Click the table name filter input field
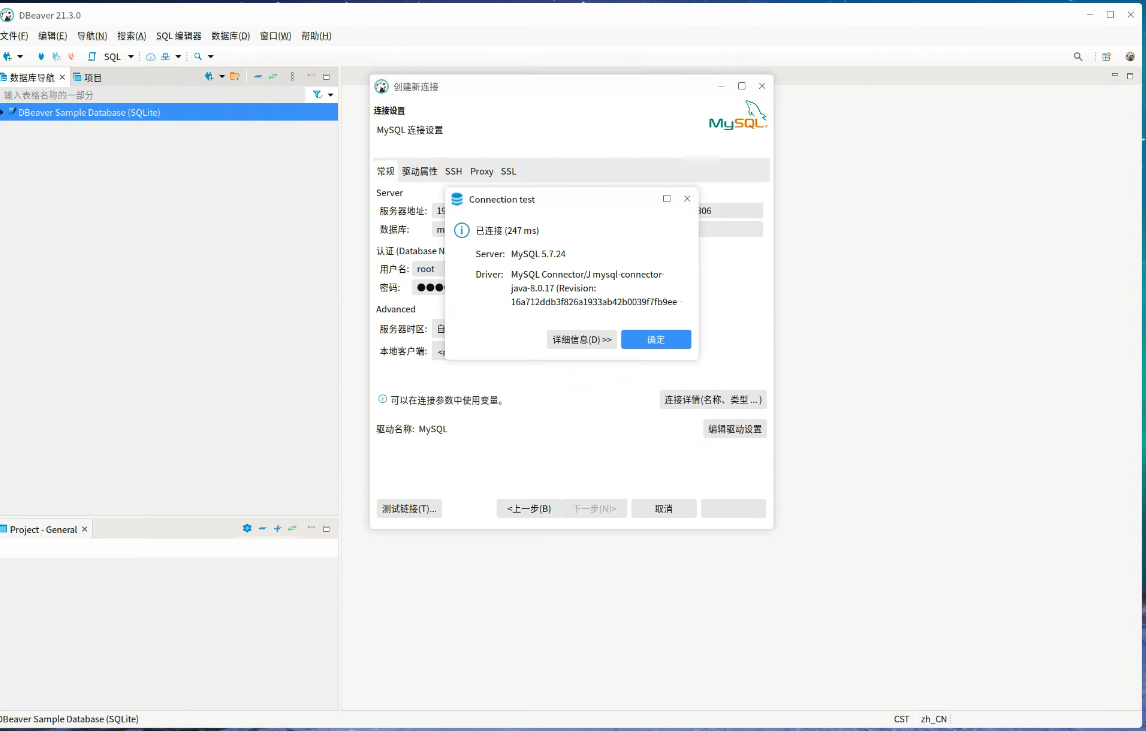1146x731 pixels. pos(152,95)
